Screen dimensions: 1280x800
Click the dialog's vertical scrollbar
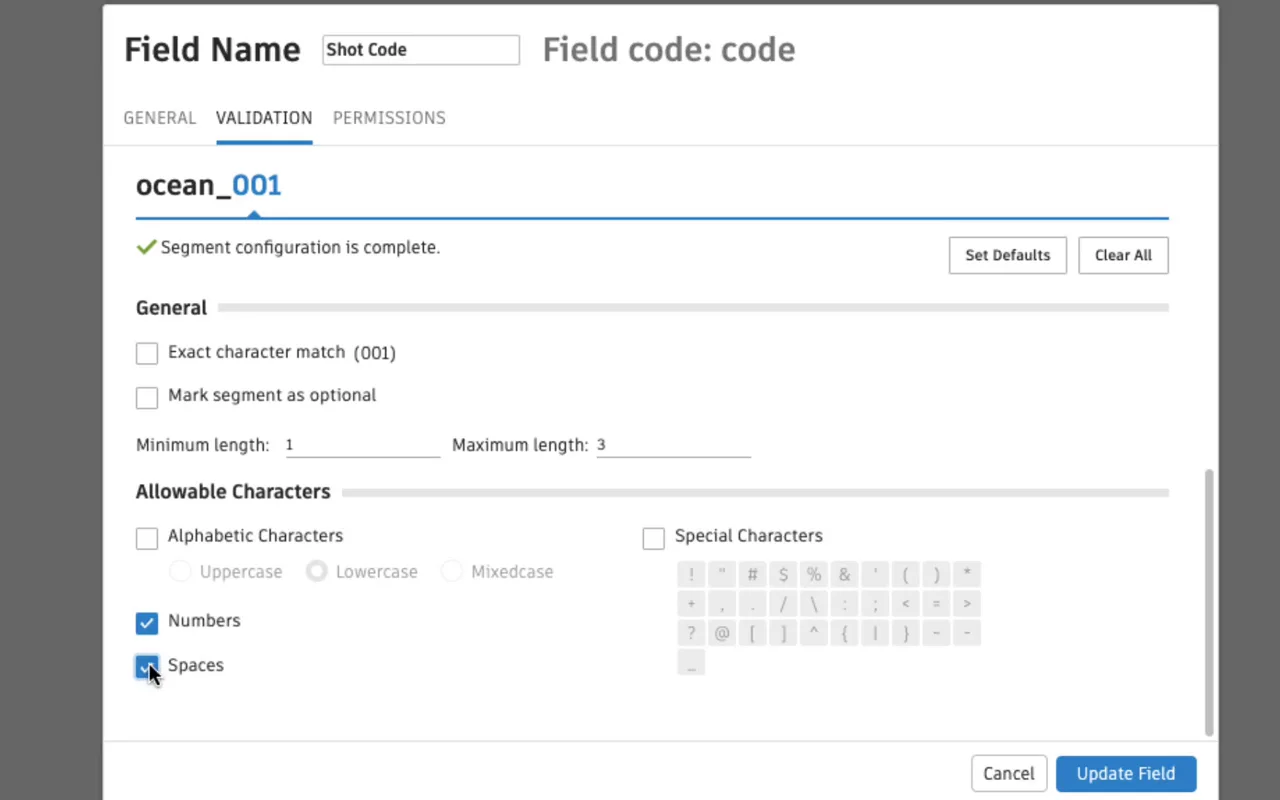coord(1209,600)
